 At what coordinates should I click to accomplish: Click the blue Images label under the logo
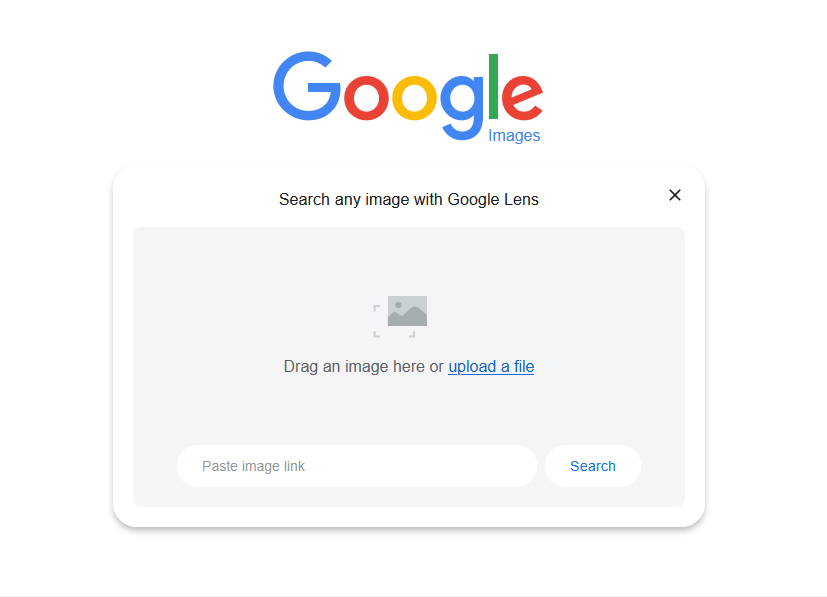(514, 136)
